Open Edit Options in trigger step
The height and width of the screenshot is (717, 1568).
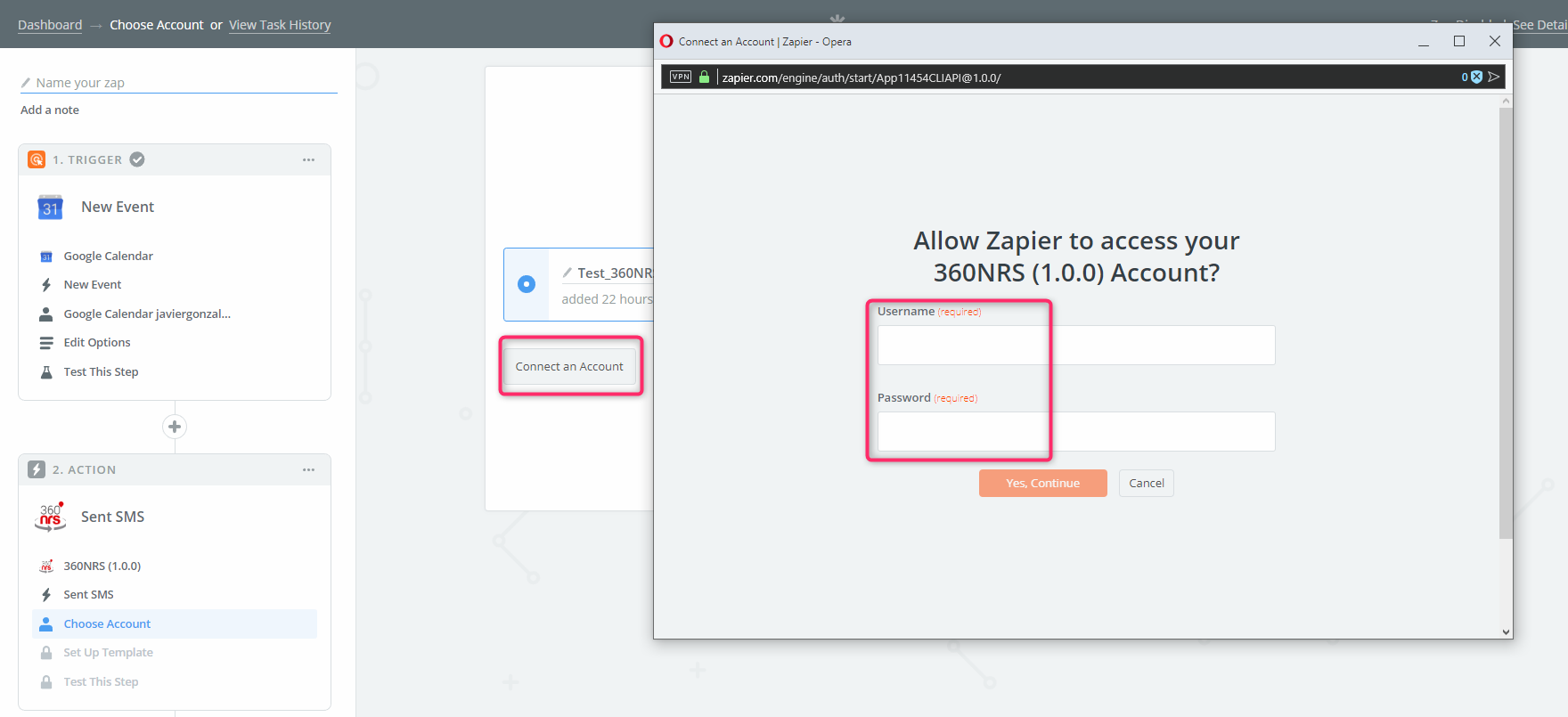[x=97, y=343]
